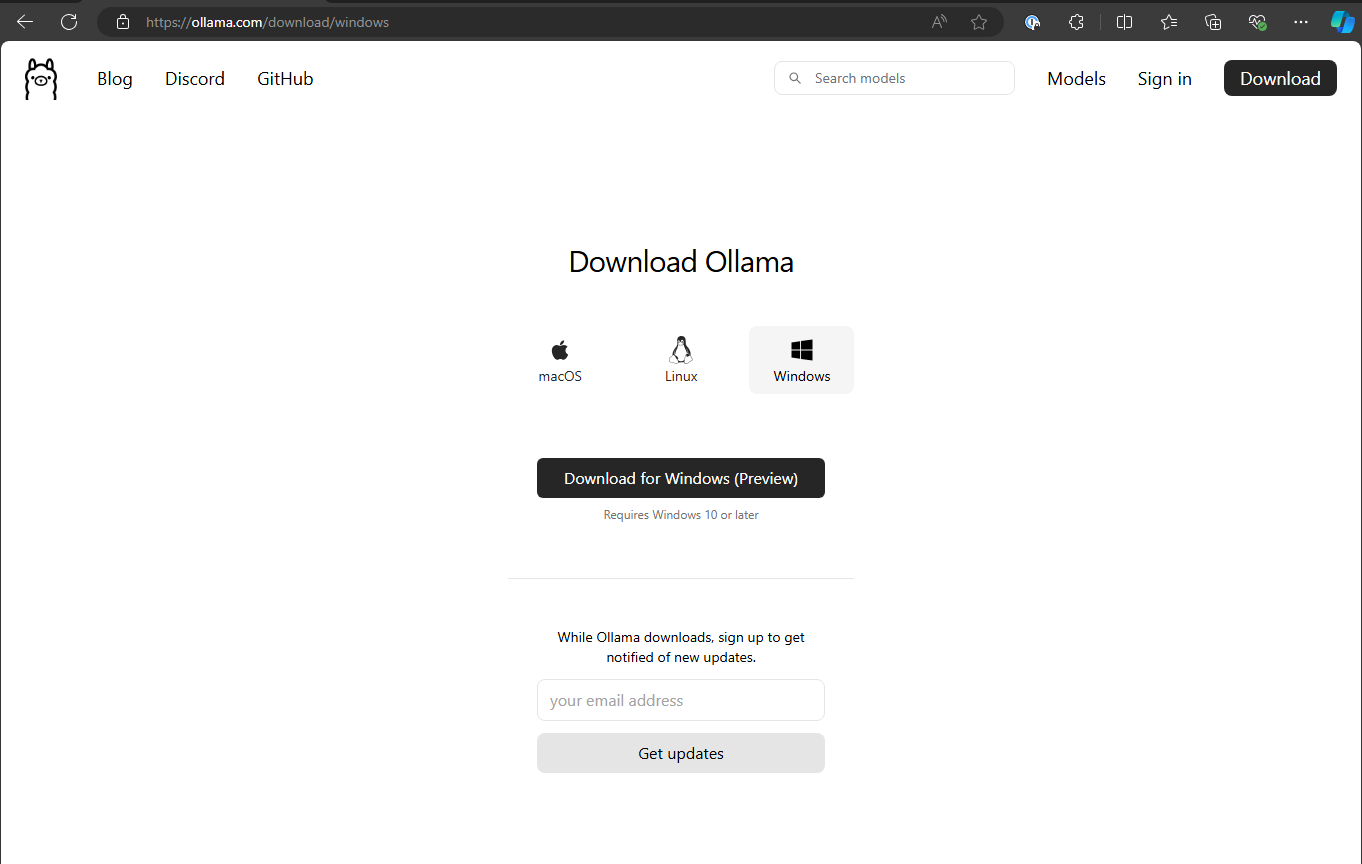This screenshot has height=864, width=1362.
Task: Browse the Models page
Action: pos(1076,79)
